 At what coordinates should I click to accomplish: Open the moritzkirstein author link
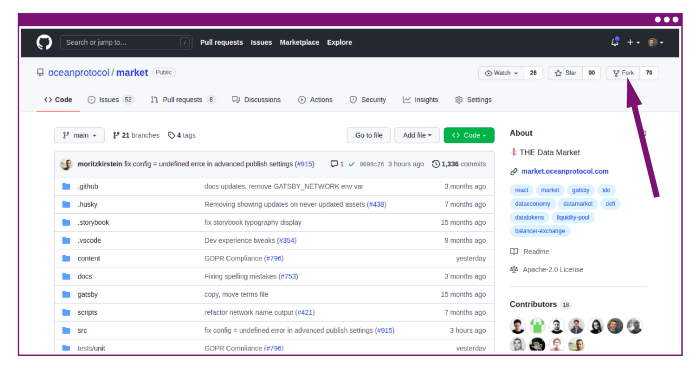coord(100,164)
